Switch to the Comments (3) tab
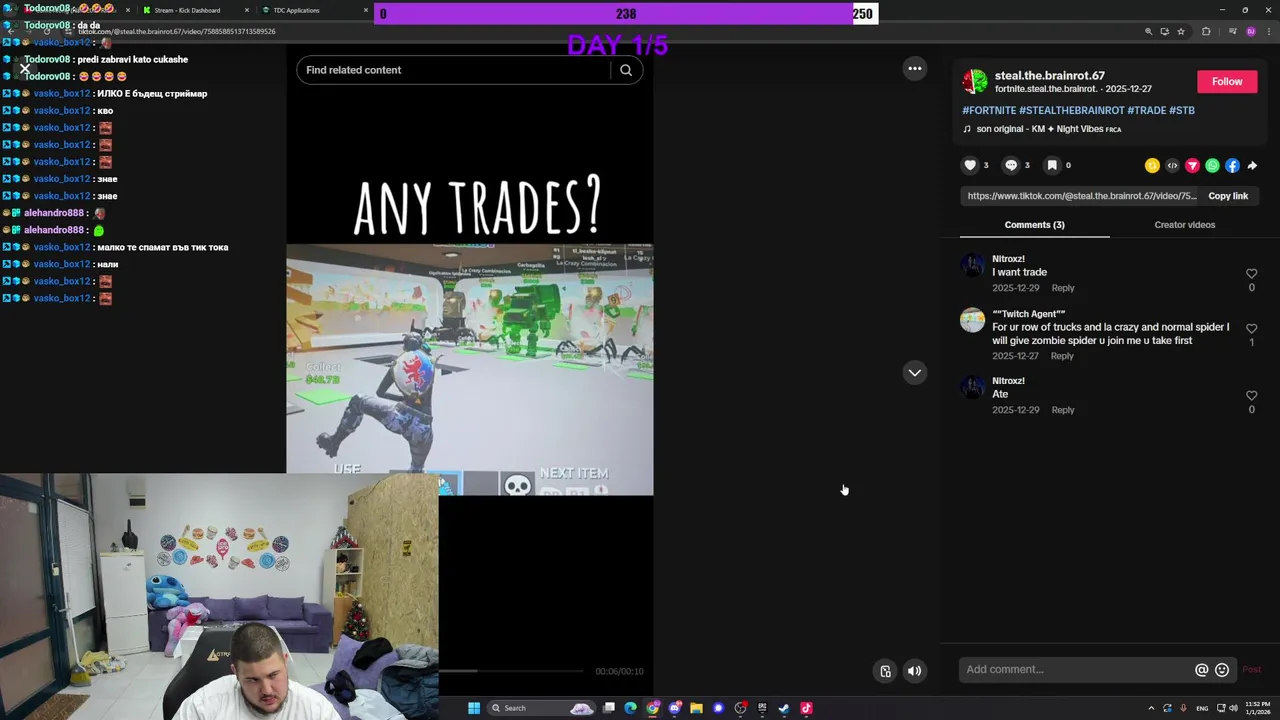 1034,225
